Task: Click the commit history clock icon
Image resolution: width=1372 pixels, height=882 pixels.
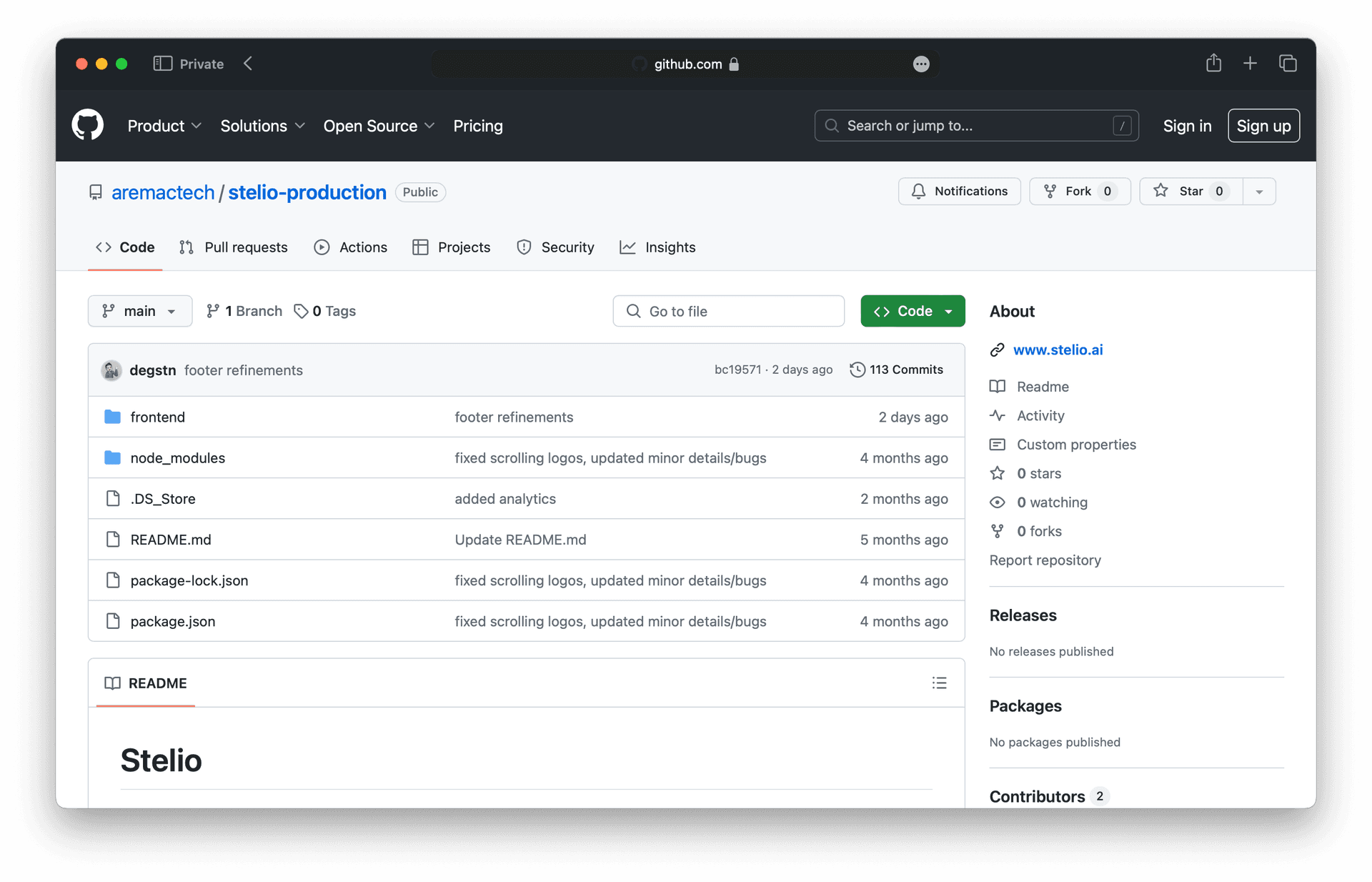Action: coord(857,370)
